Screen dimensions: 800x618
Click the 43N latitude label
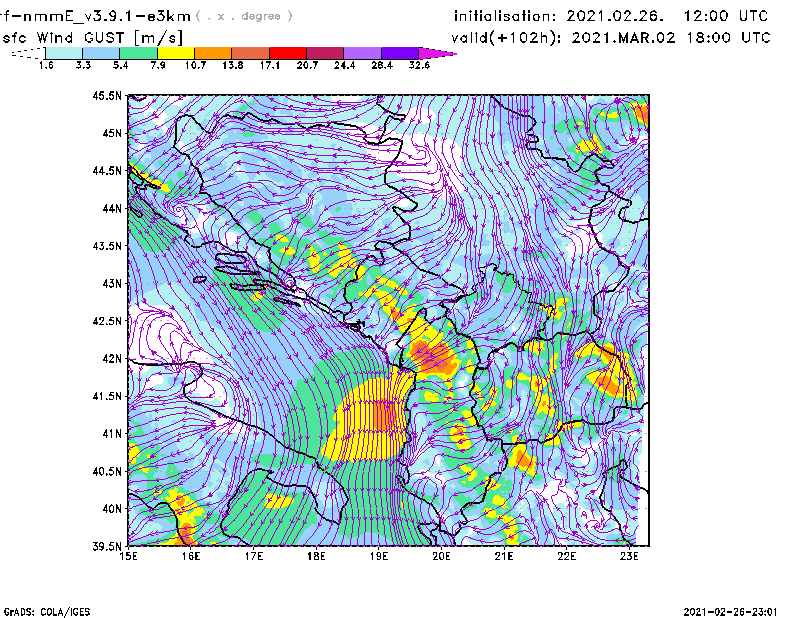112,283
